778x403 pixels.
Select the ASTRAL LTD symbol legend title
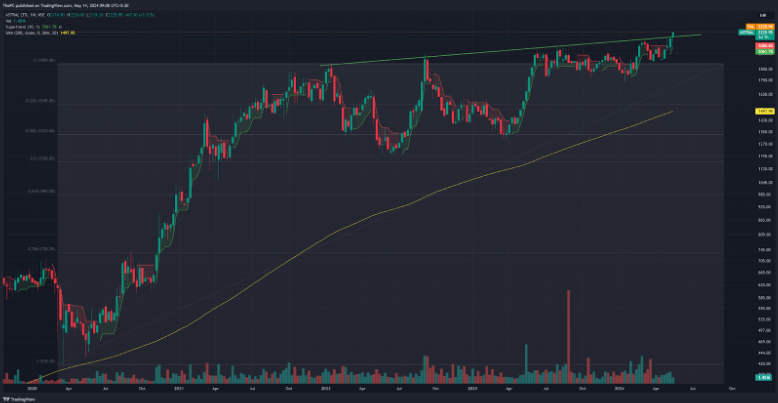[x=28, y=14]
